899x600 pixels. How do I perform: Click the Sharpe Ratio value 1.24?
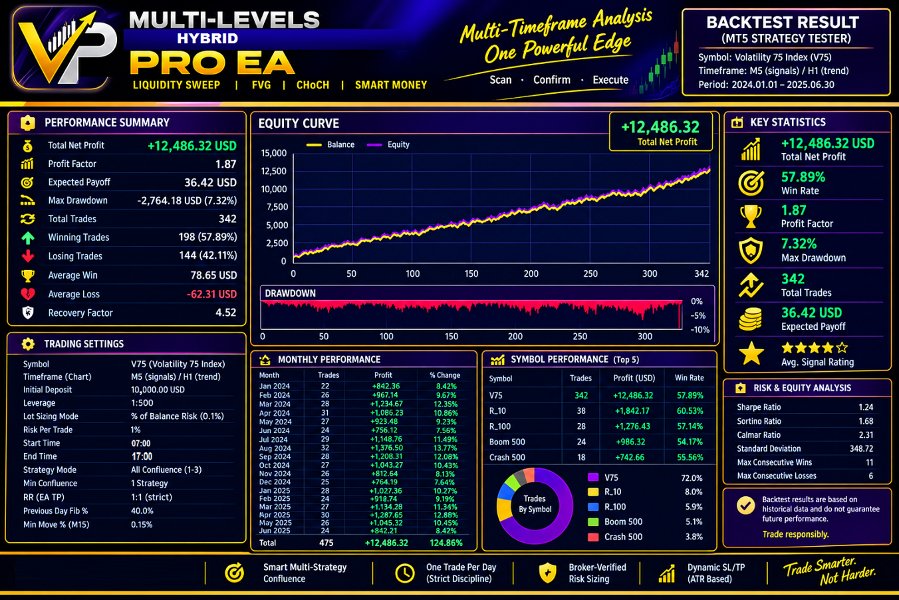point(866,407)
